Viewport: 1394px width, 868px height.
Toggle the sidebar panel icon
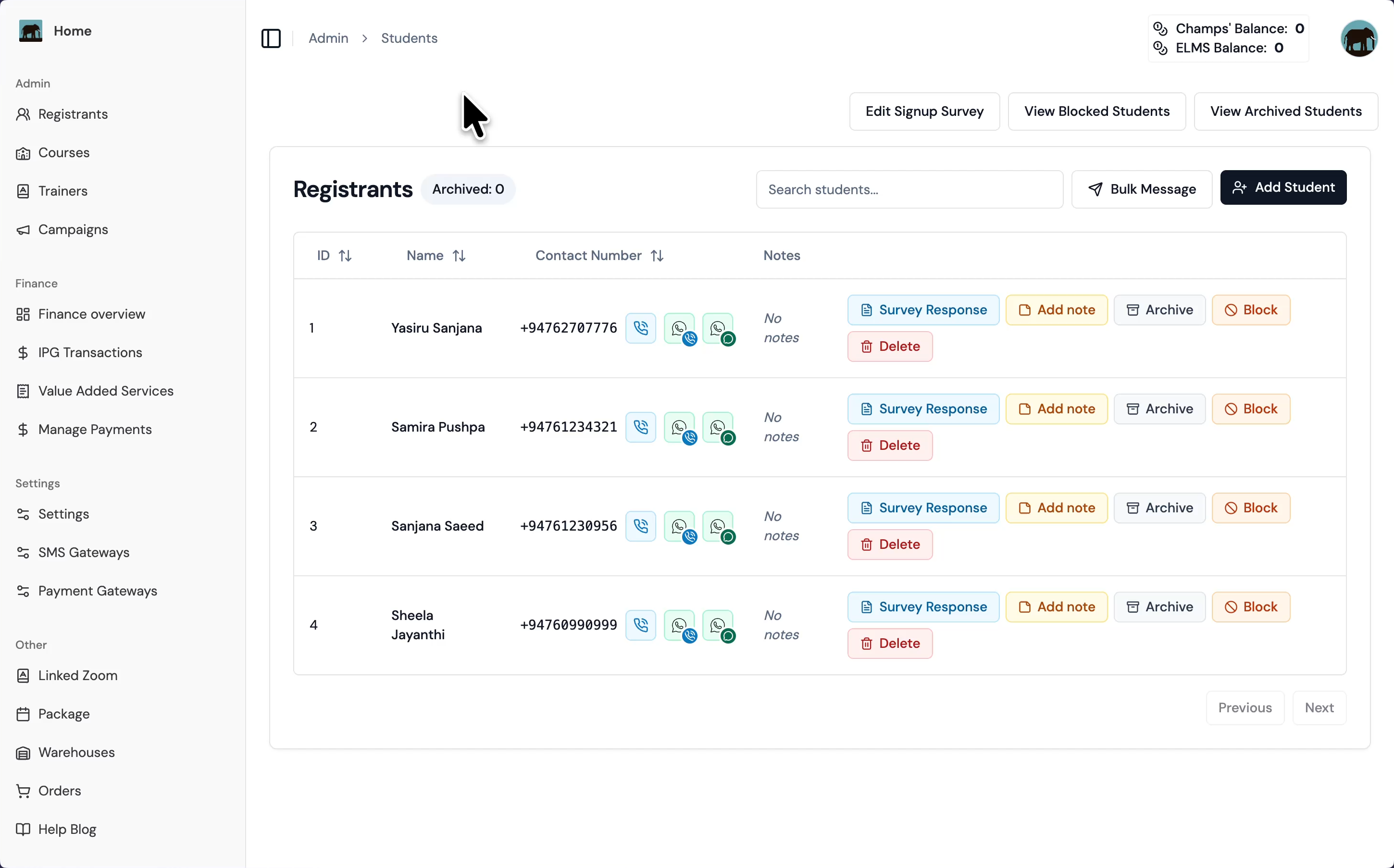pos(271,38)
